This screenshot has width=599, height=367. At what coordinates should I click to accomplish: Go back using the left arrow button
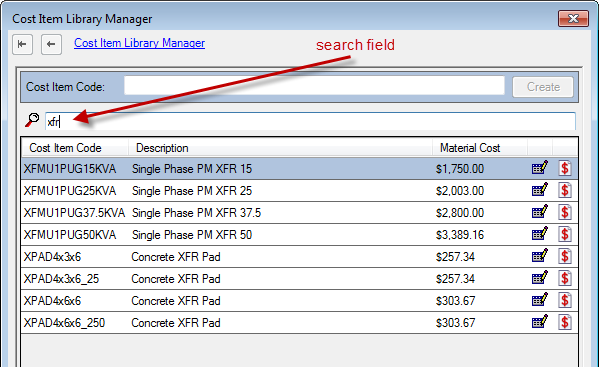51,44
